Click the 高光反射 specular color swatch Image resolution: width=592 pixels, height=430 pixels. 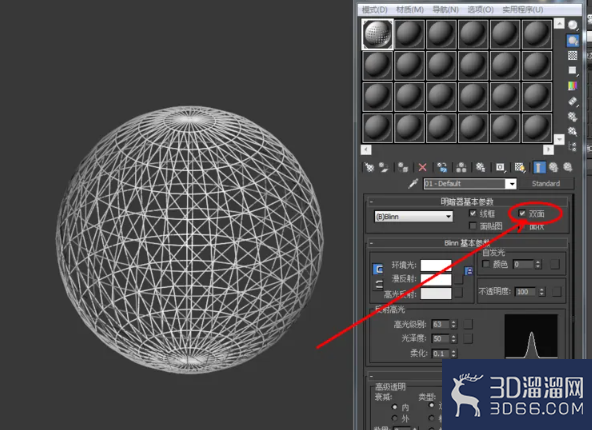(x=436, y=293)
